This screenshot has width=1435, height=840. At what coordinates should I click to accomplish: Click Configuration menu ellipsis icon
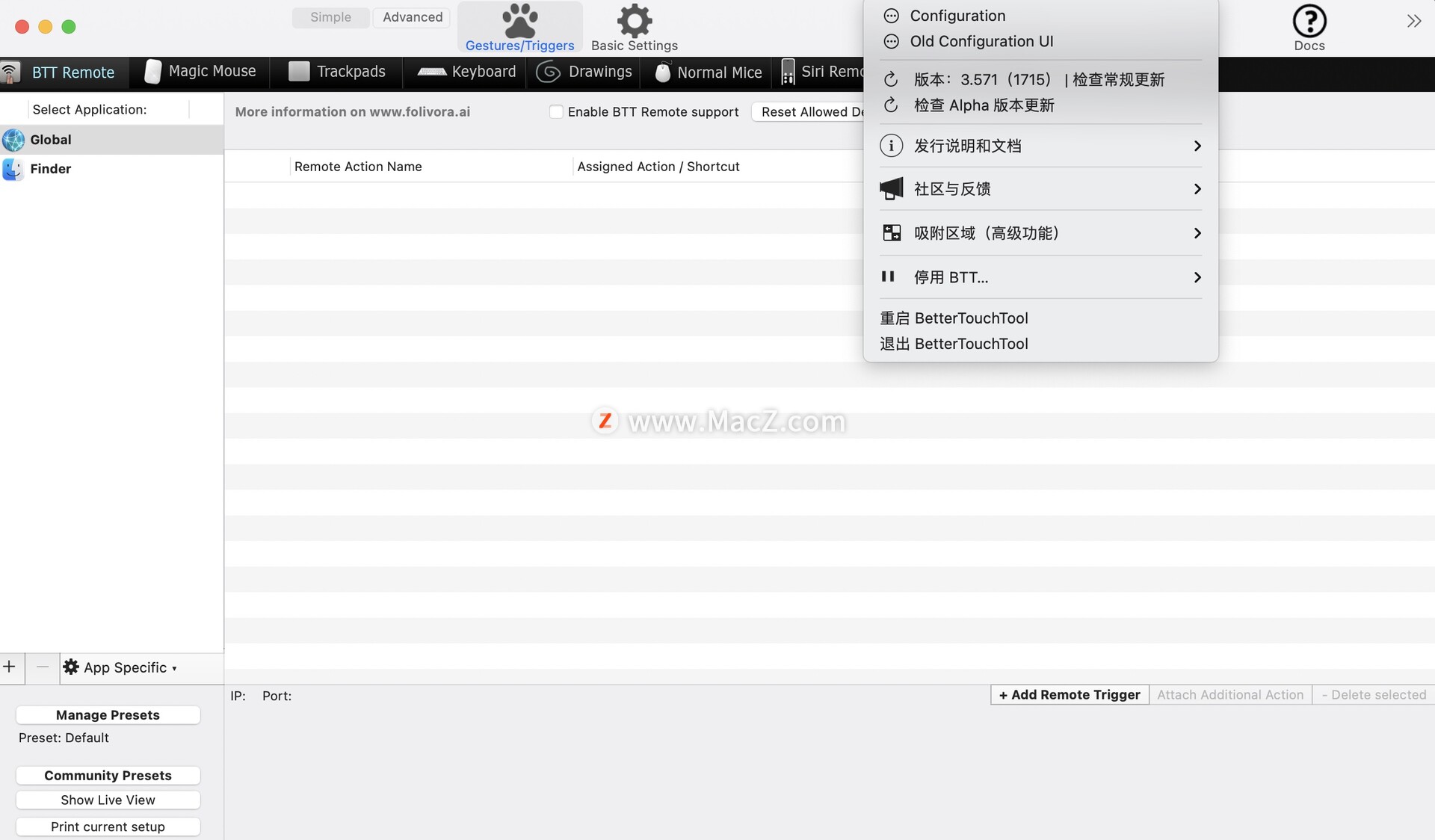click(x=891, y=16)
